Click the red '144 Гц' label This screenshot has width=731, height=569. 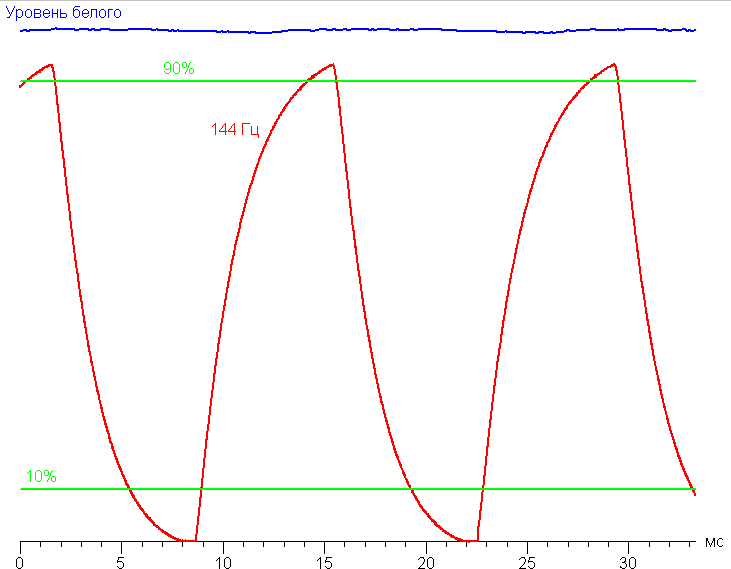click(235, 130)
